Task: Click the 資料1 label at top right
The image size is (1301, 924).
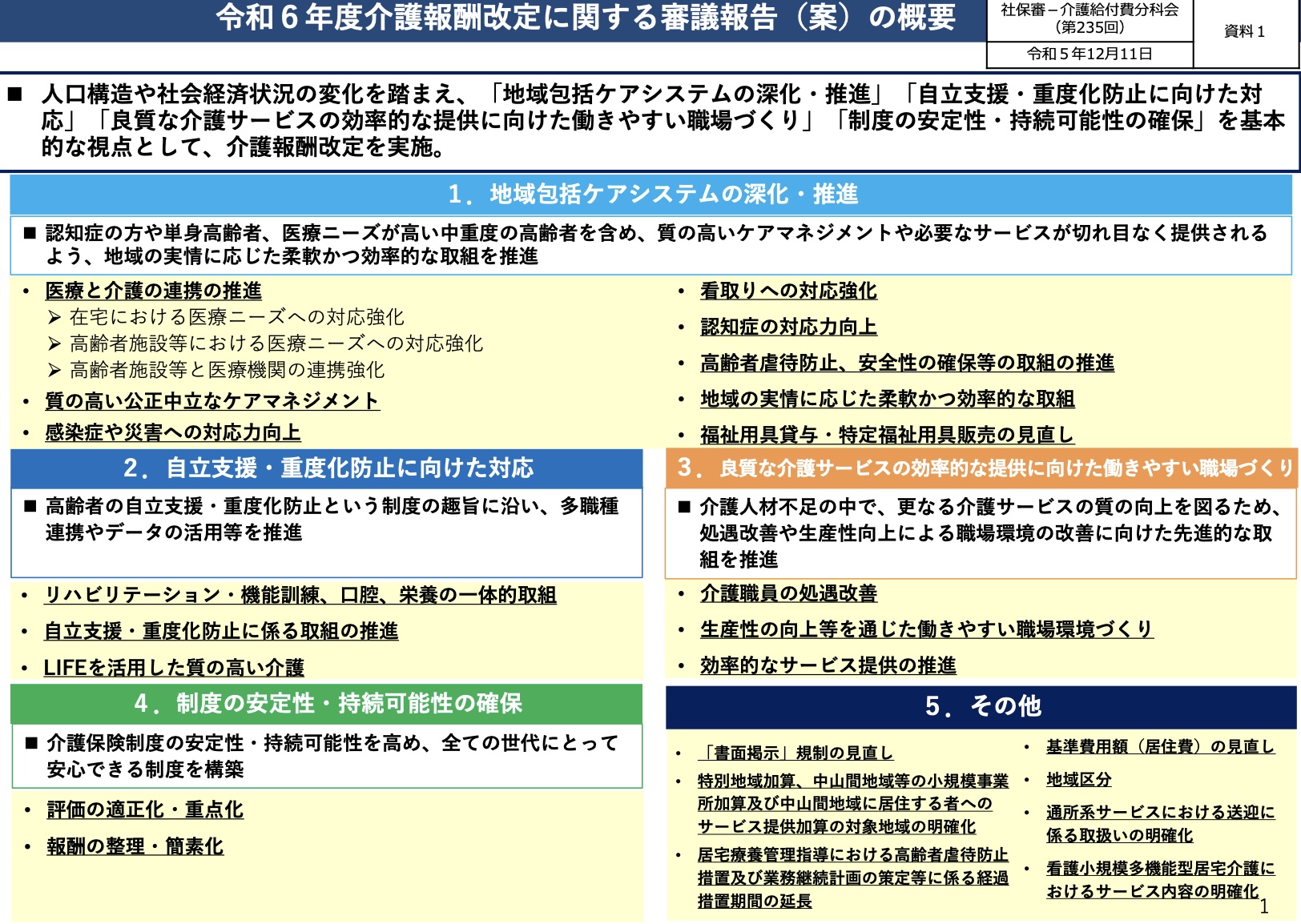Action: point(1244,31)
